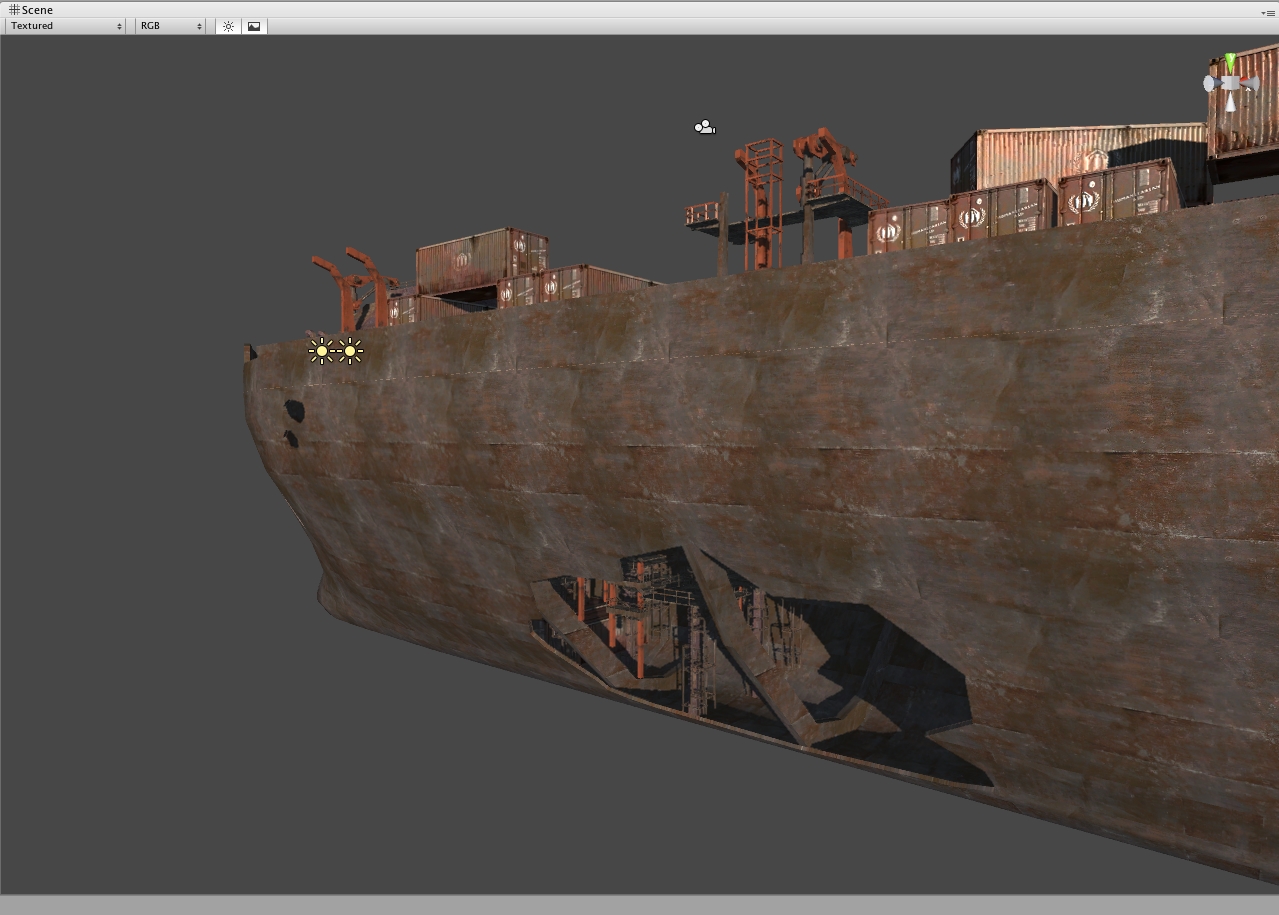Click the bottom white cone of the orientation gizmo
Screen dimensions: 1279x915
(x=1229, y=102)
